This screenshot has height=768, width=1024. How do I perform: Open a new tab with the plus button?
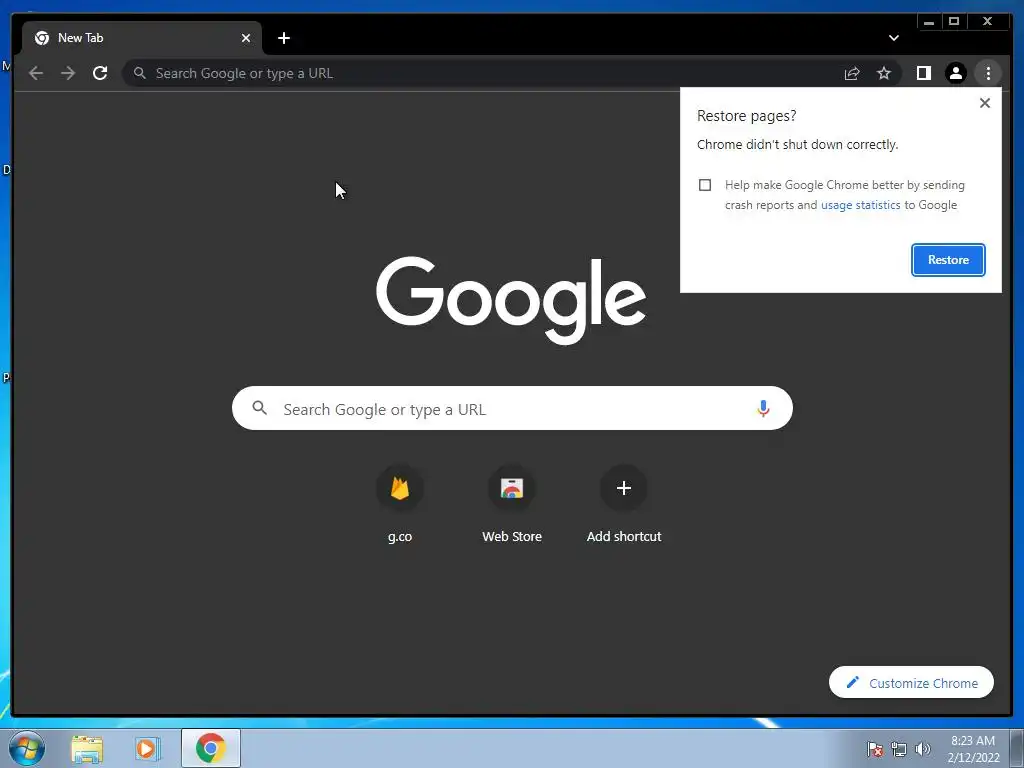point(283,38)
